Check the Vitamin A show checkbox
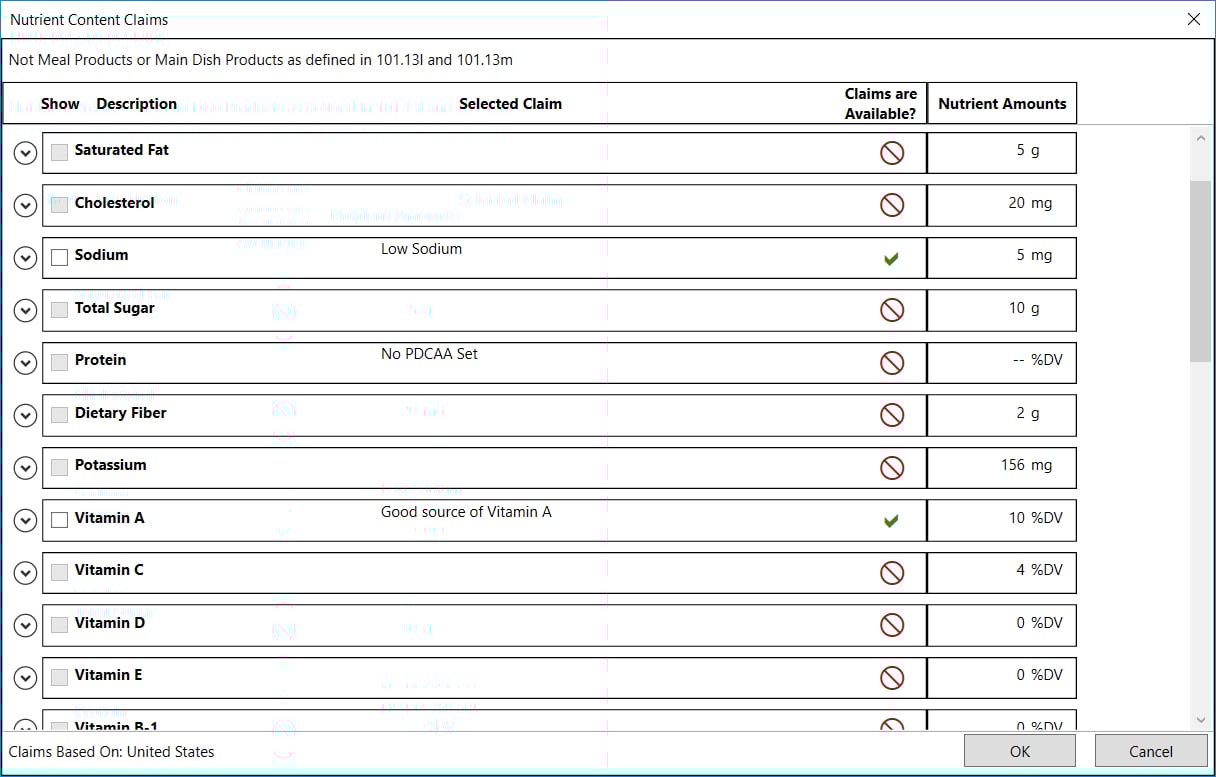Image resolution: width=1216 pixels, height=777 pixels. [60, 520]
